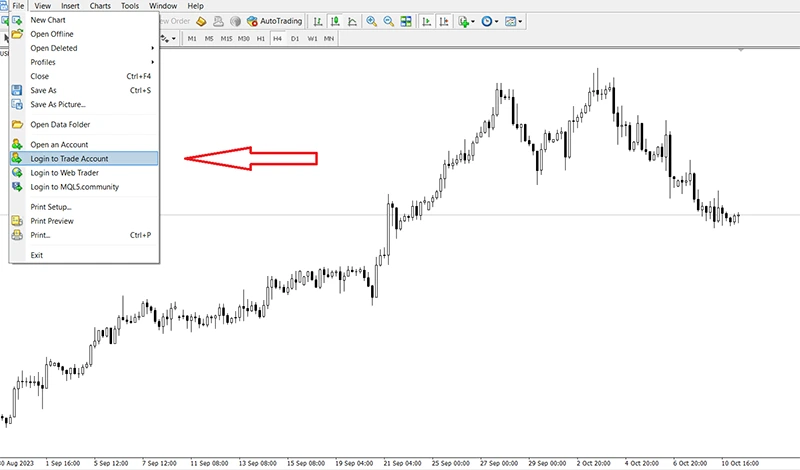Viewport: 800px width, 470px height.
Task: Select Open an Account menu entry
Action: (x=59, y=144)
